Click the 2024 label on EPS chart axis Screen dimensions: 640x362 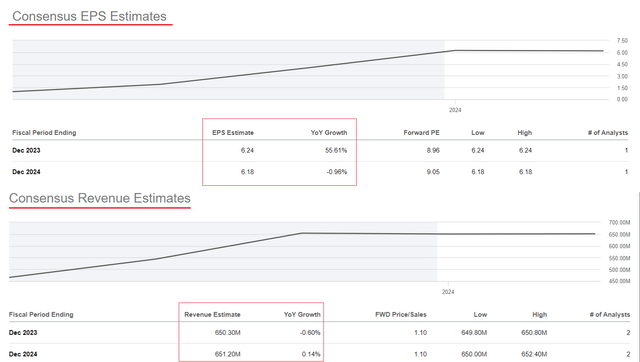[x=455, y=110]
